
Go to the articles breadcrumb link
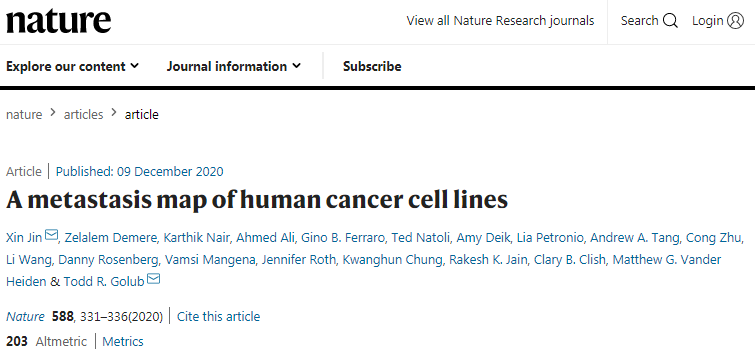(83, 115)
